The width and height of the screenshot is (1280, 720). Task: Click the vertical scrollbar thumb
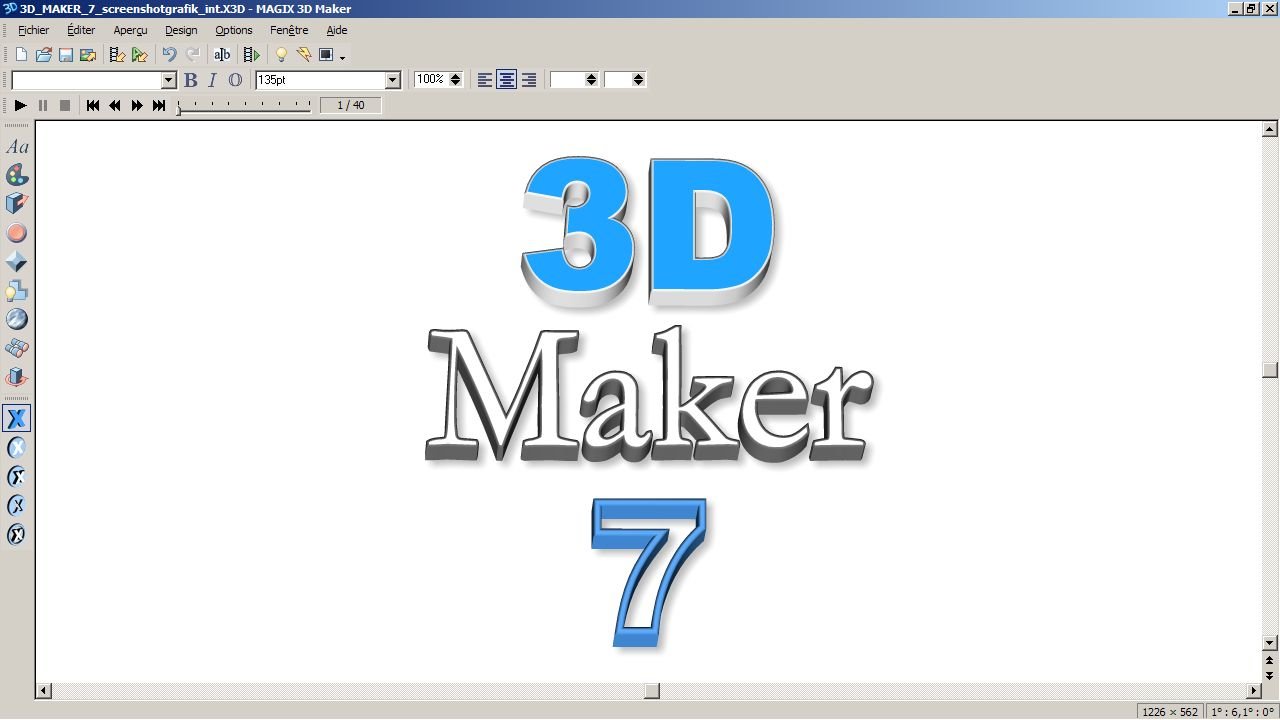pos(1270,370)
